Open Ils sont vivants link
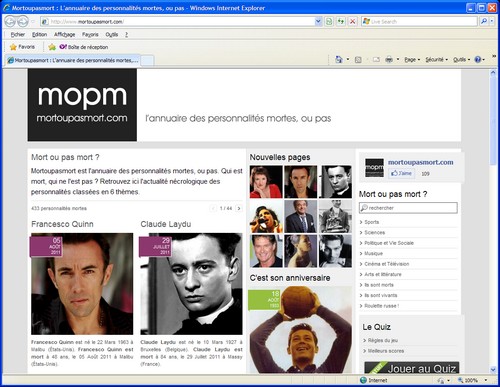This screenshot has height=387, width=500. pyautogui.click(x=381, y=295)
